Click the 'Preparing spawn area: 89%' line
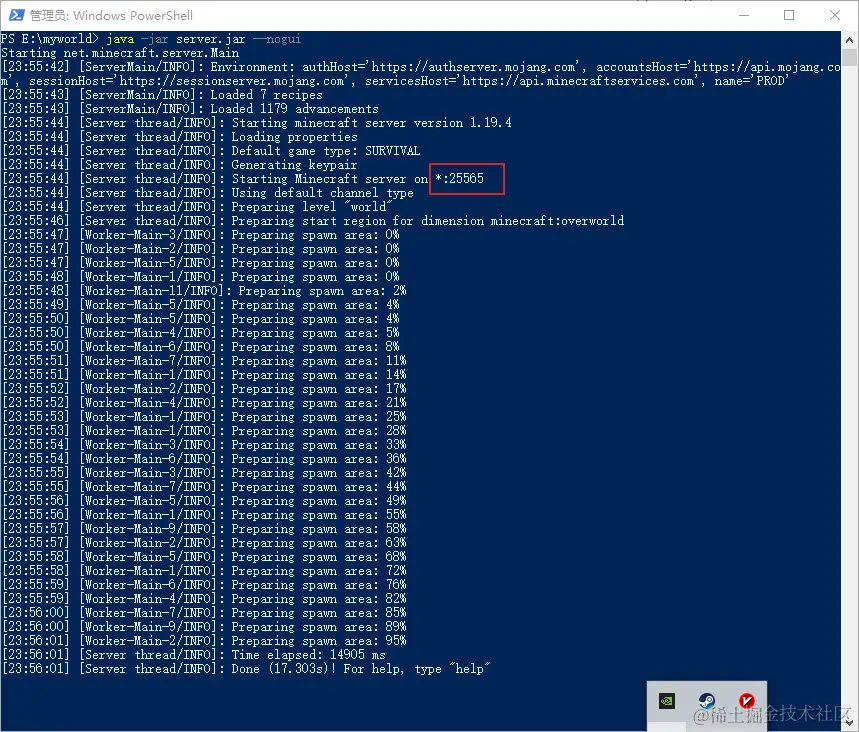This screenshot has width=859, height=732. coord(204,627)
